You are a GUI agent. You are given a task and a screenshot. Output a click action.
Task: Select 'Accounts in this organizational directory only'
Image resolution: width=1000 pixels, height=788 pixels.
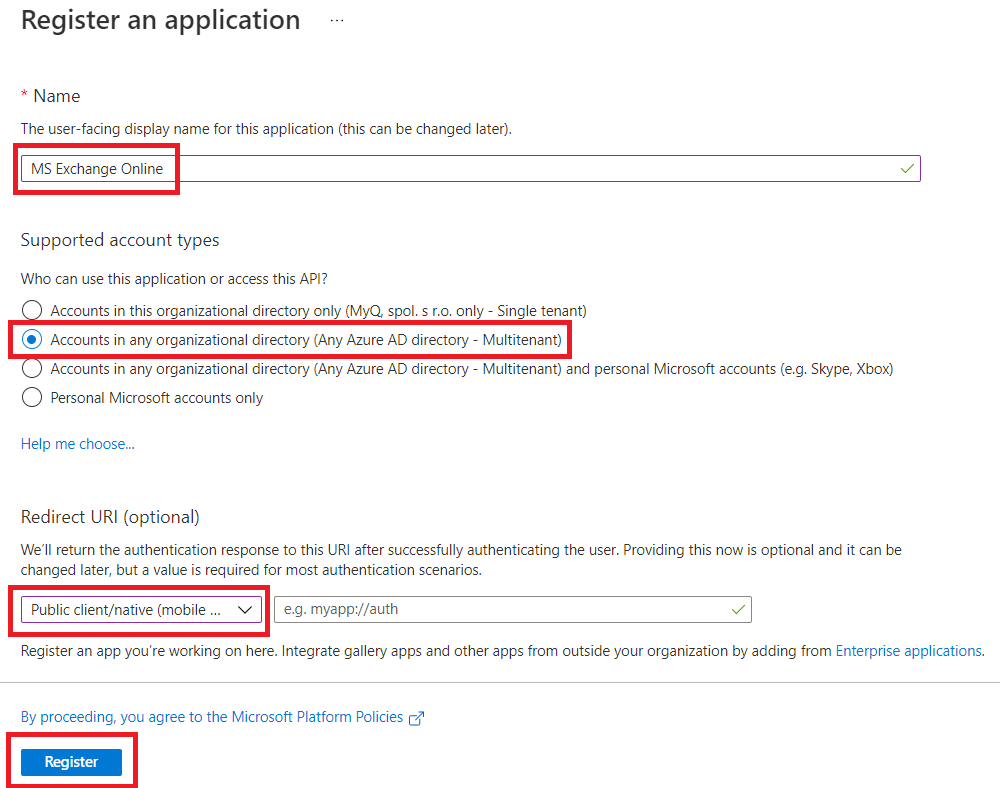tap(31, 310)
